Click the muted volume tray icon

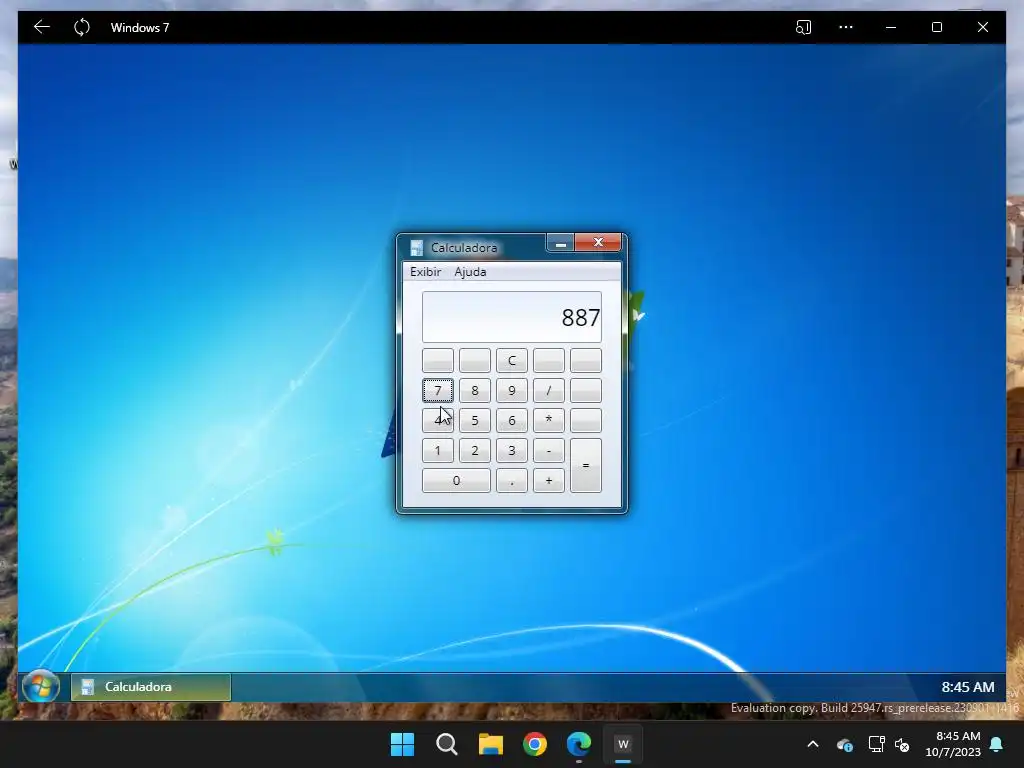902,744
